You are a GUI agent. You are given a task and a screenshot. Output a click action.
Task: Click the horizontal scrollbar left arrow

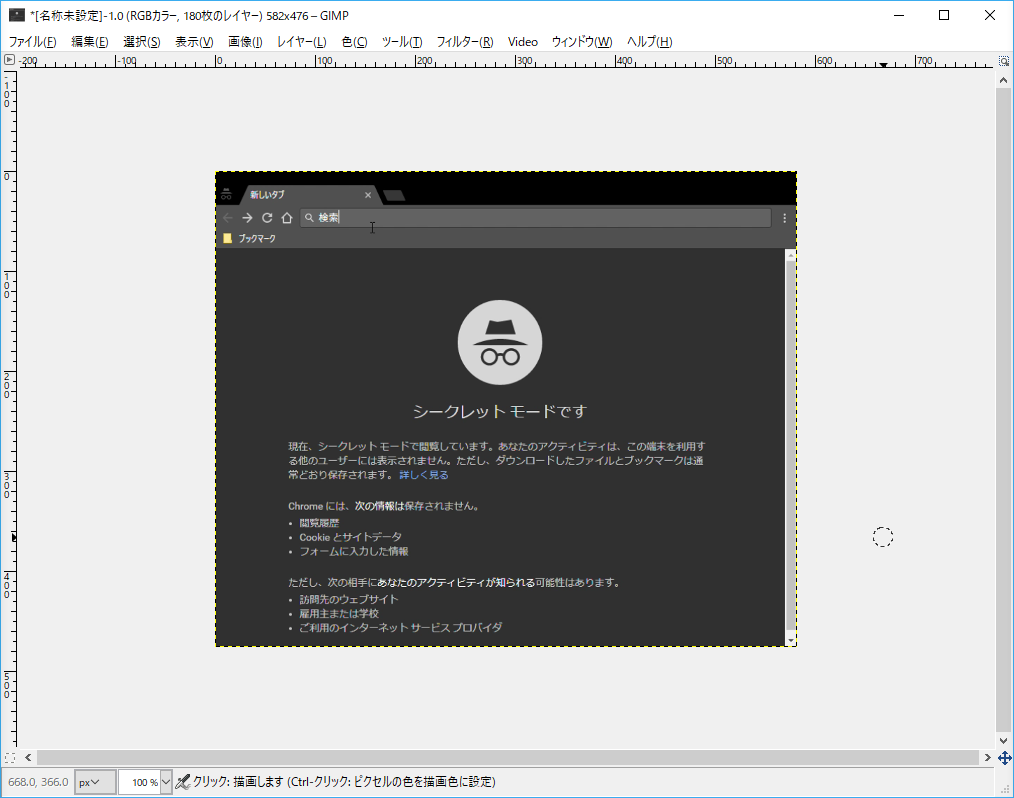tap(28, 757)
